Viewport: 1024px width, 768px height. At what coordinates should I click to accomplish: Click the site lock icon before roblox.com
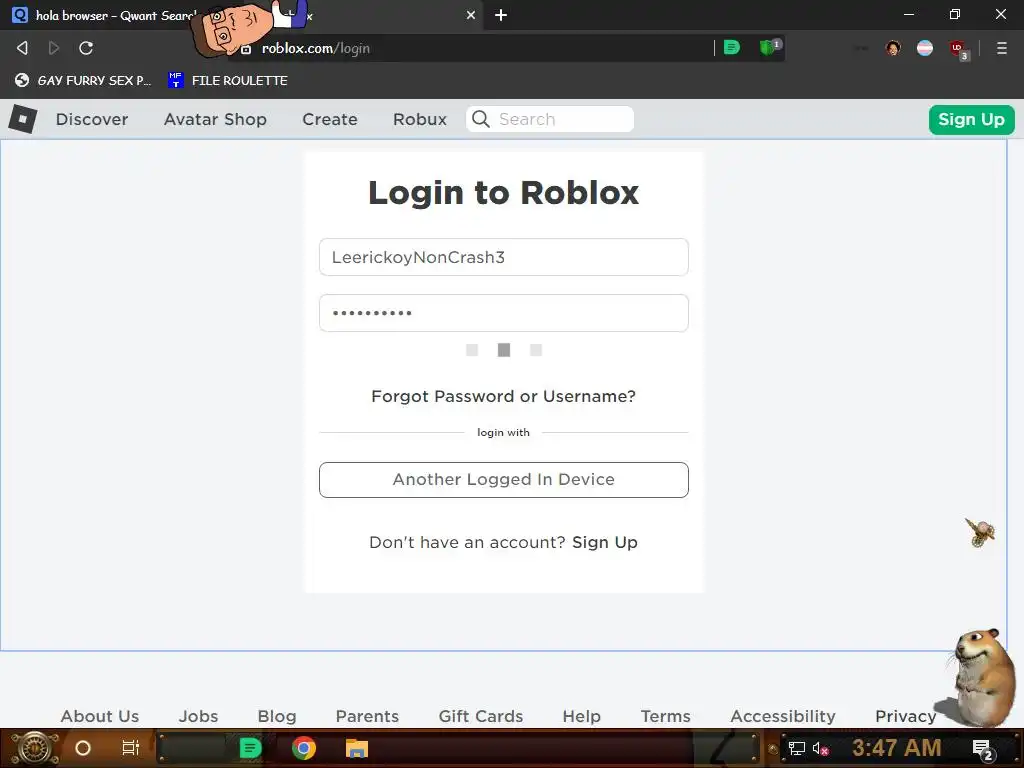point(246,49)
